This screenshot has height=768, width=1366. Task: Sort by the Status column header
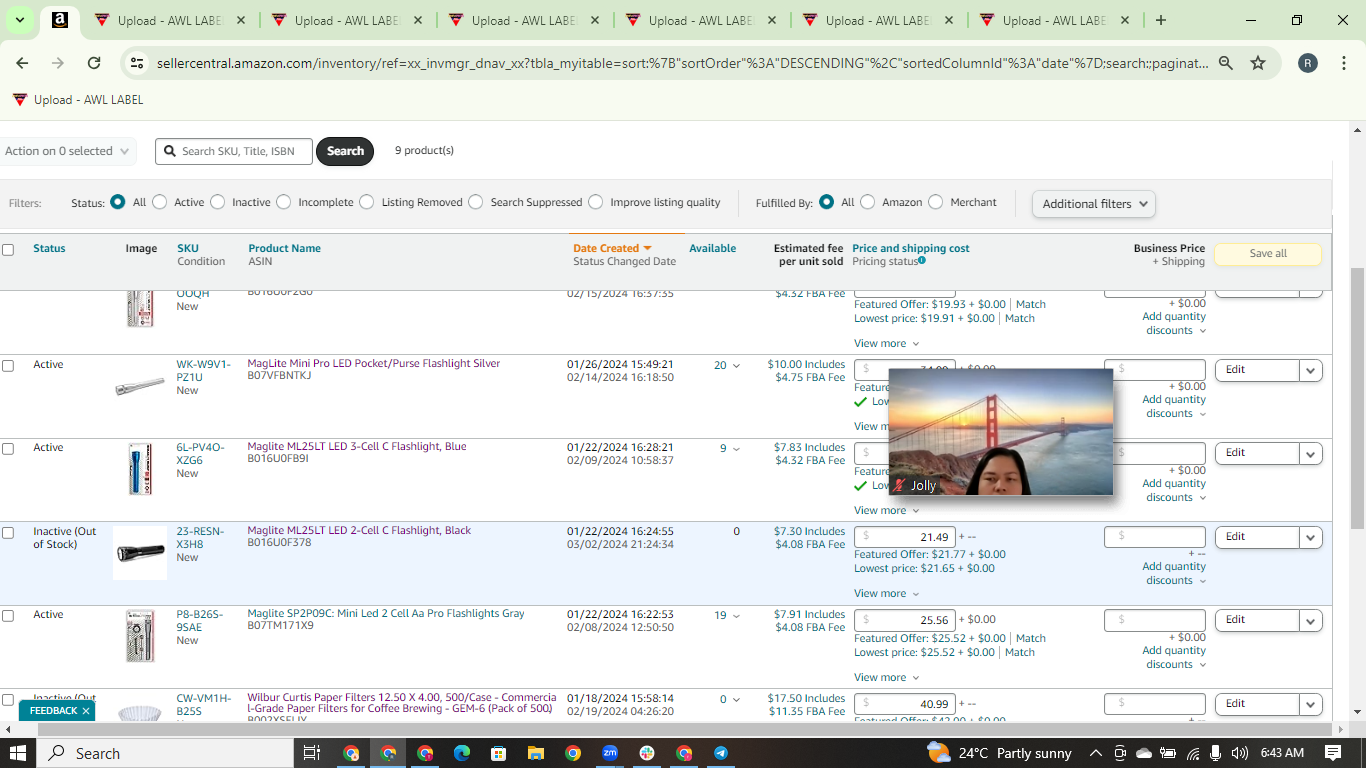(49, 248)
